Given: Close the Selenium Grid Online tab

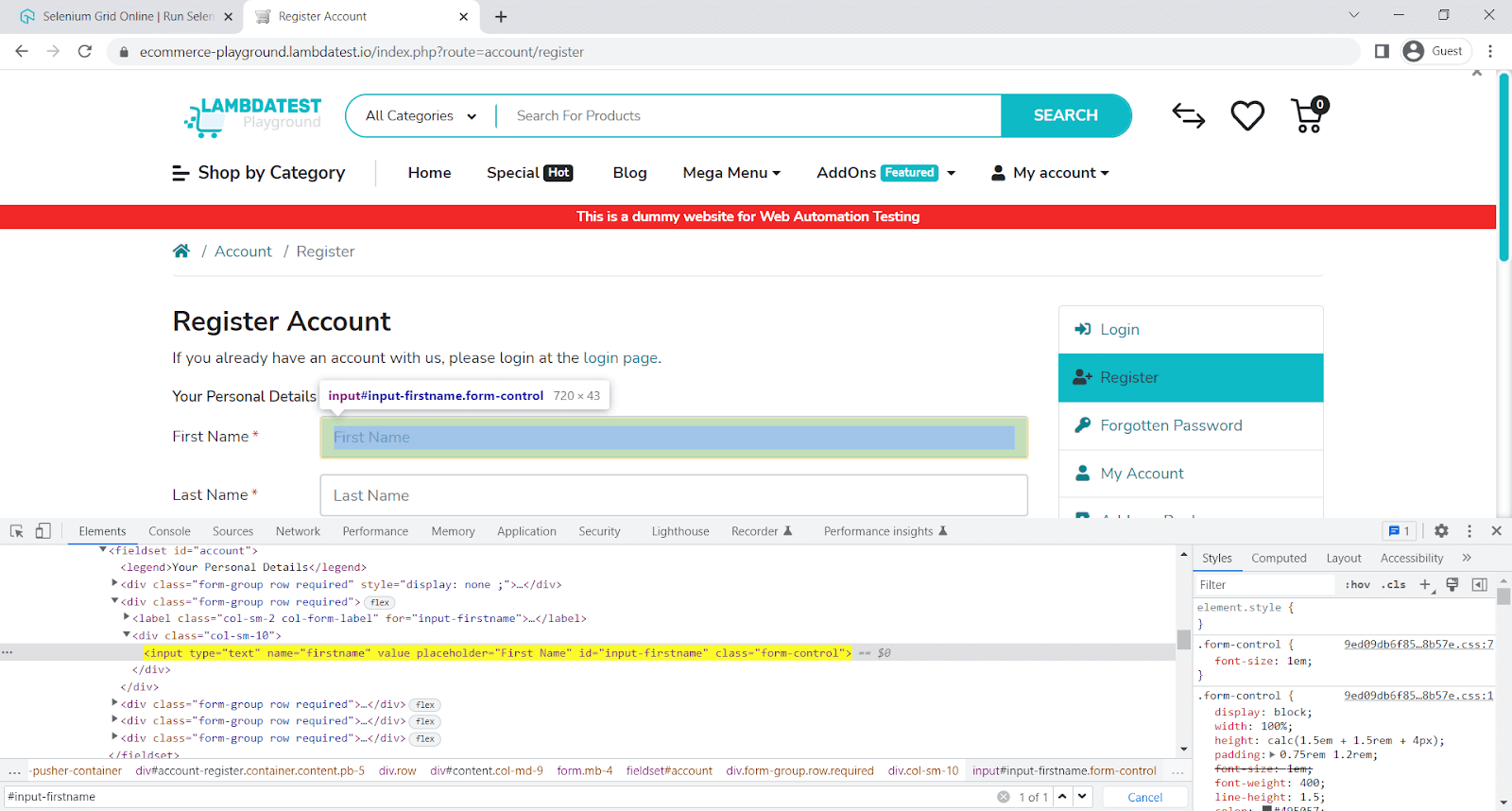Looking at the screenshot, I should point(228,16).
